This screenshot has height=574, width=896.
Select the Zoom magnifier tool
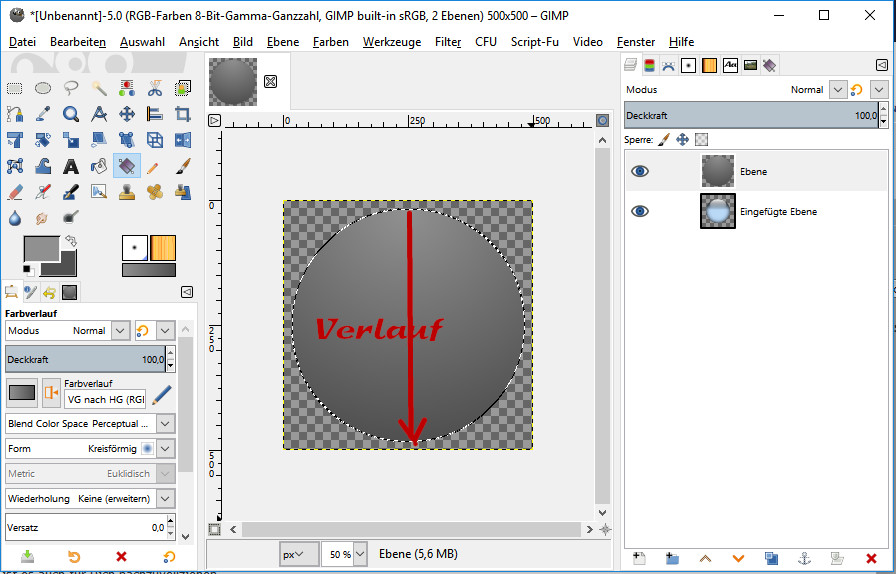click(71, 114)
